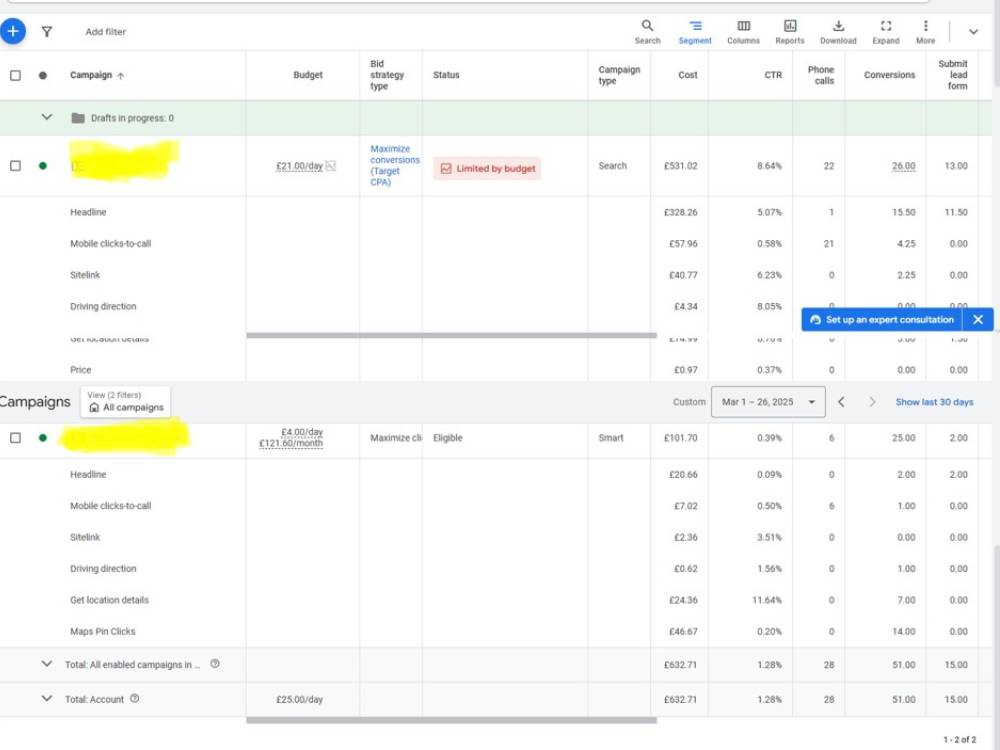This screenshot has height=750, width=1000.
Task: Open the Columns editor
Action: click(x=743, y=32)
